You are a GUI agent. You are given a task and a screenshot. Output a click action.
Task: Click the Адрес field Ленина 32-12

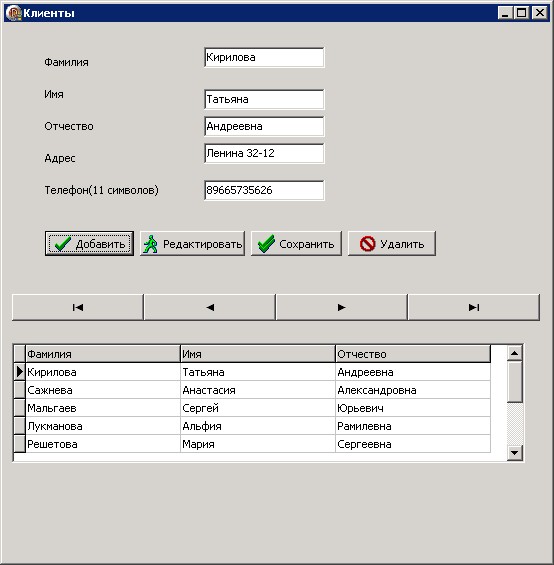[264, 153]
